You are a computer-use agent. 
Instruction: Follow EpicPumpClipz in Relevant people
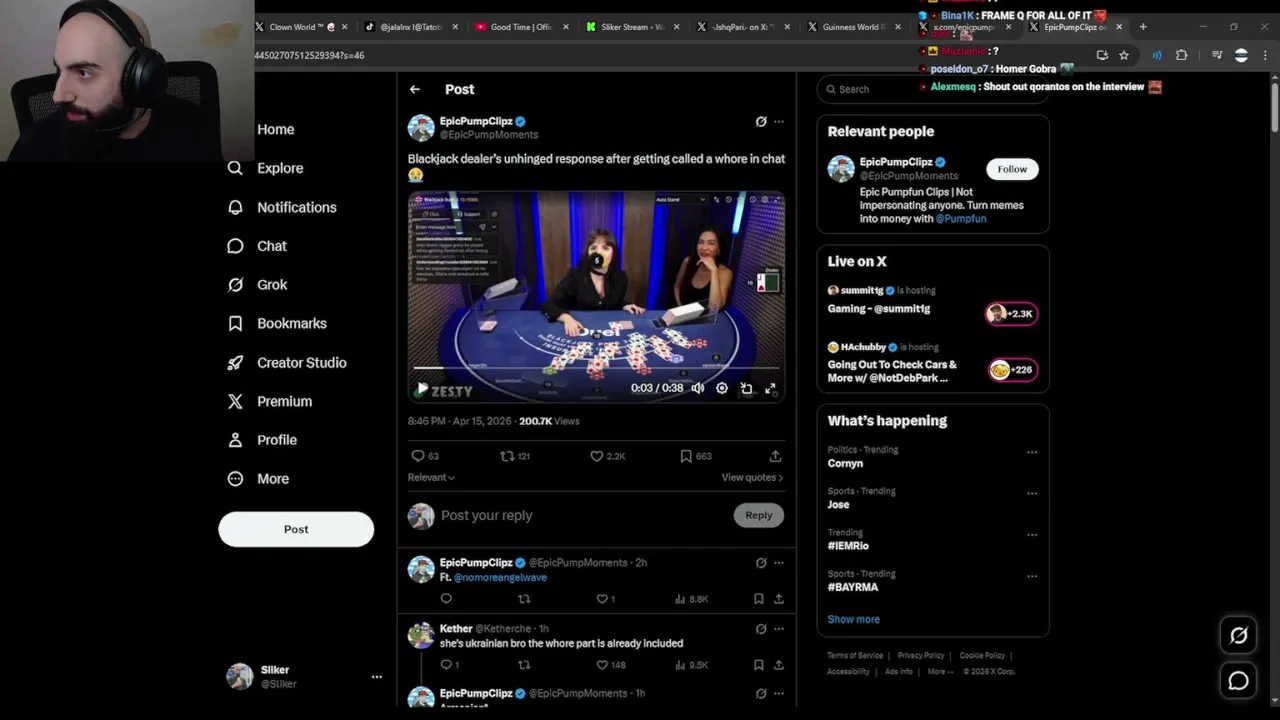1012,169
